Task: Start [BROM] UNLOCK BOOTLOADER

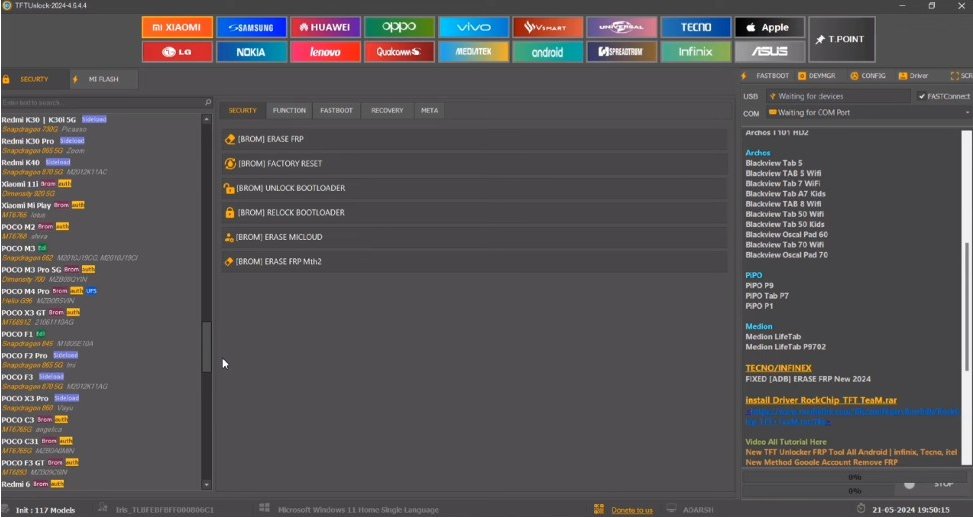Action: click(x=475, y=188)
